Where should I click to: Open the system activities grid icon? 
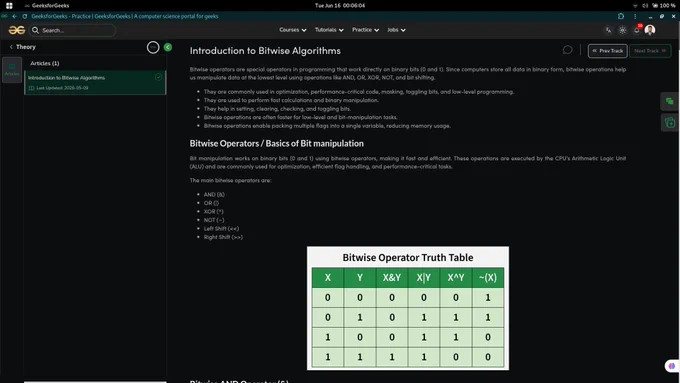click(x=9, y=6)
